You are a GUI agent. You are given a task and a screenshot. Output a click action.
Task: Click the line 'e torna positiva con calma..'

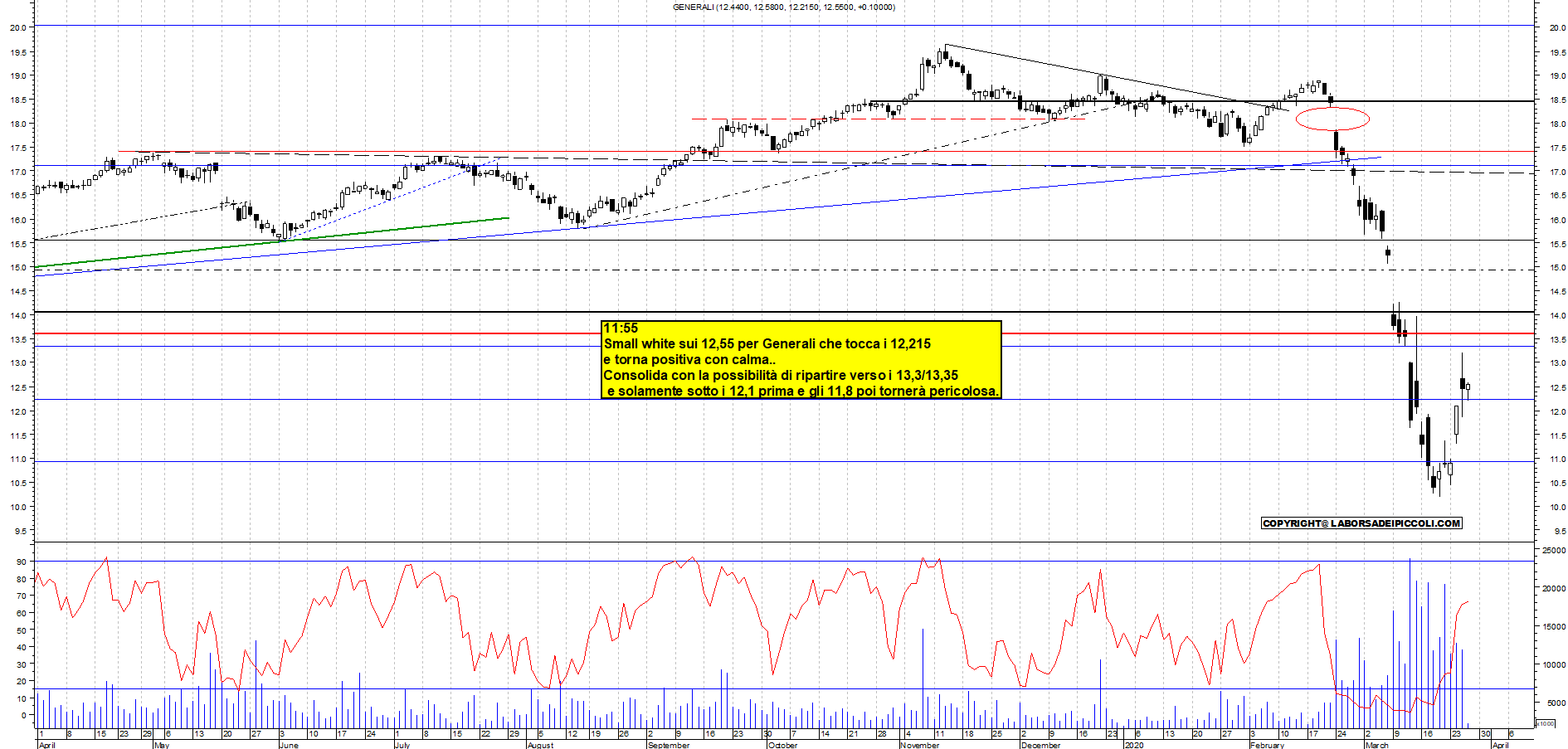[x=690, y=360]
